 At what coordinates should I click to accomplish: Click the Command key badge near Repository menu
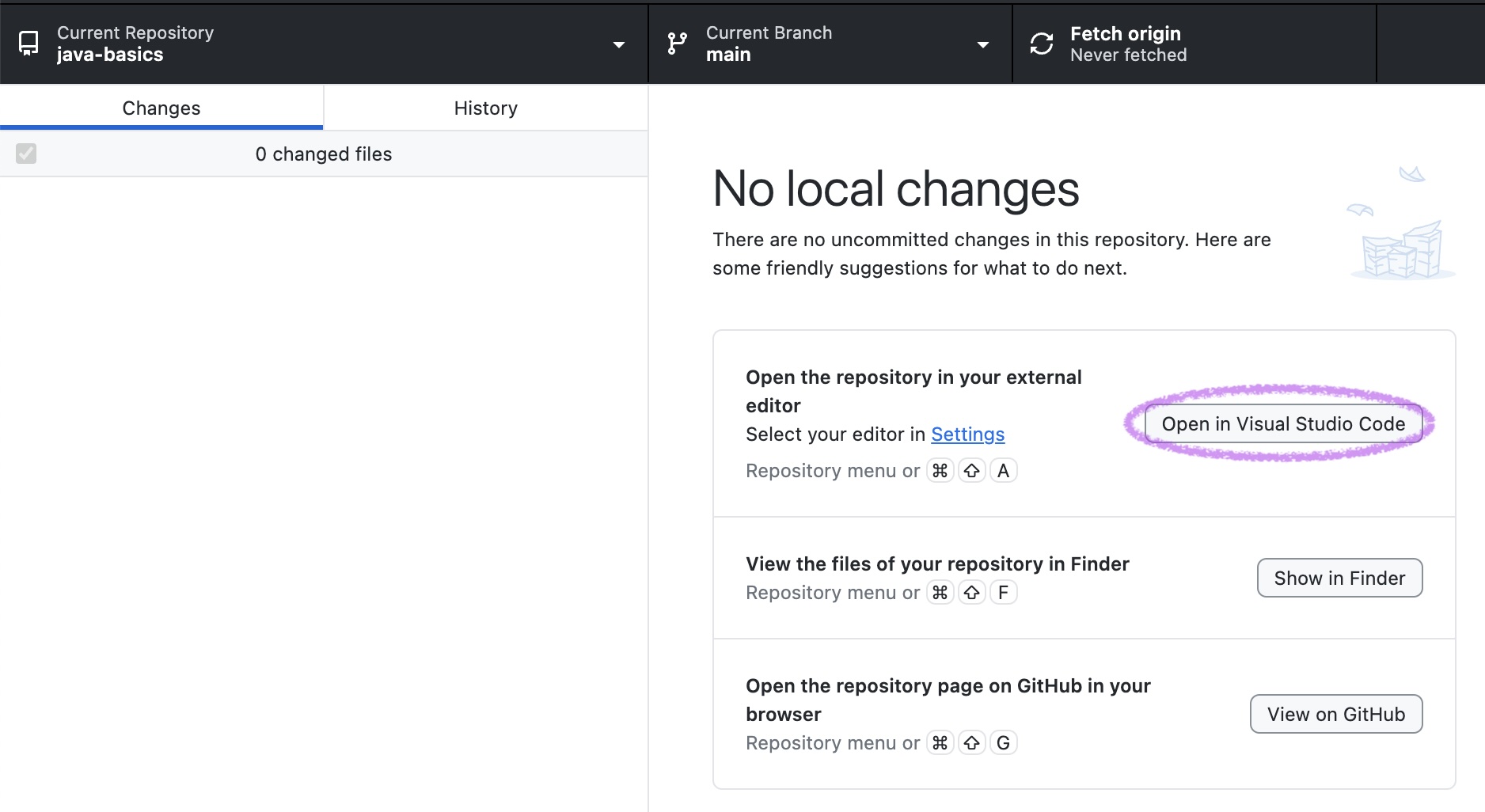940,470
